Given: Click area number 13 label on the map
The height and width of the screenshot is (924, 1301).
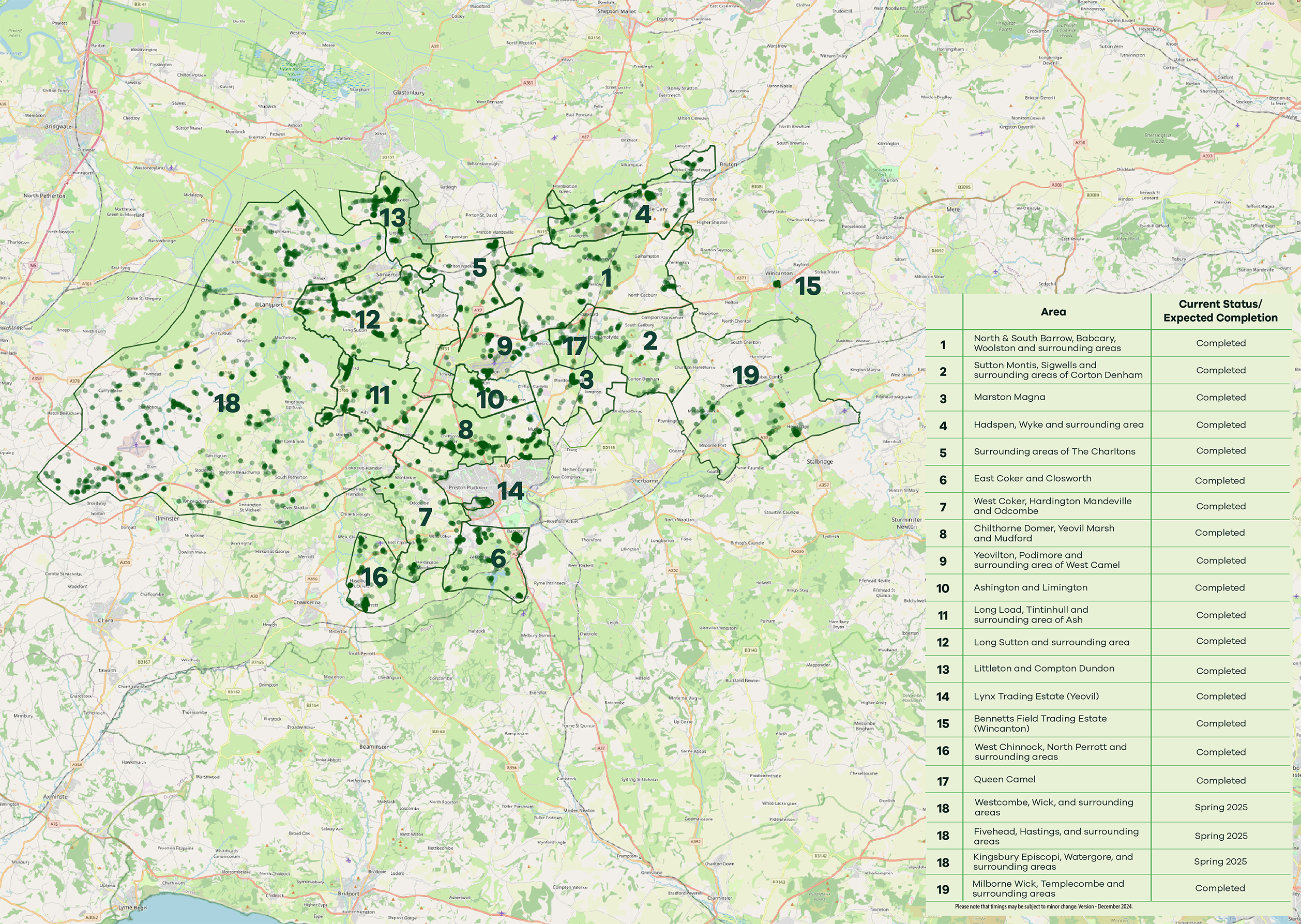Looking at the screenshot, I should 393,218.
